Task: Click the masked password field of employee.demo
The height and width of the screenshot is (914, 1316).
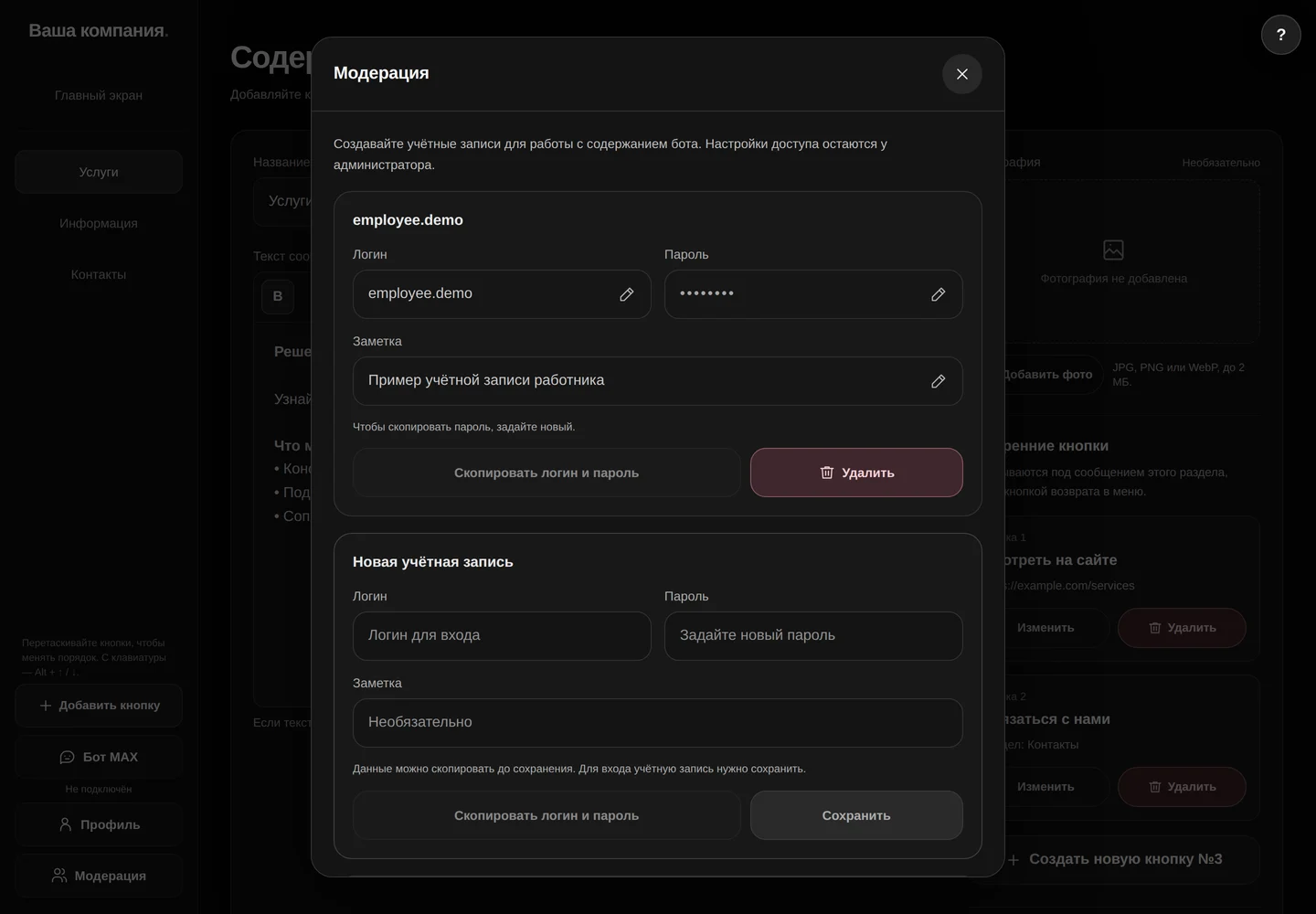Action: 813,294
